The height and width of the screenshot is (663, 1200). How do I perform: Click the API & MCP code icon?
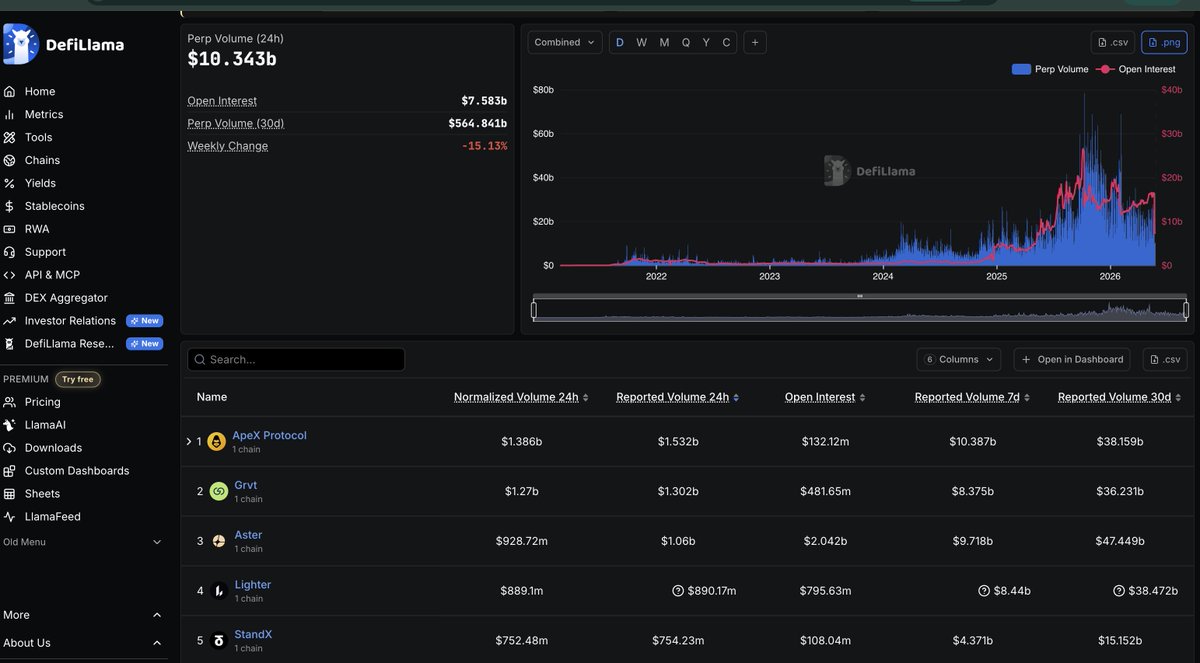[x=10, y=275]
